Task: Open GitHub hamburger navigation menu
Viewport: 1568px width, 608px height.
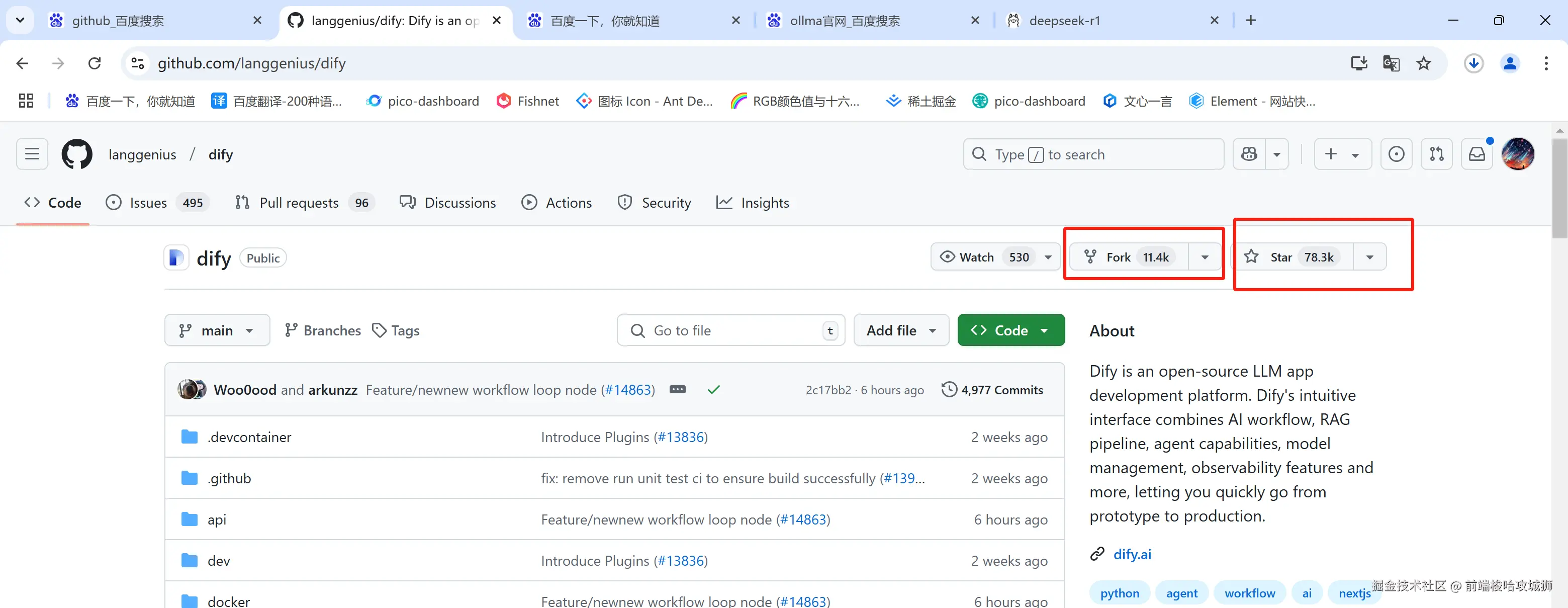Action: pos(32,154)
